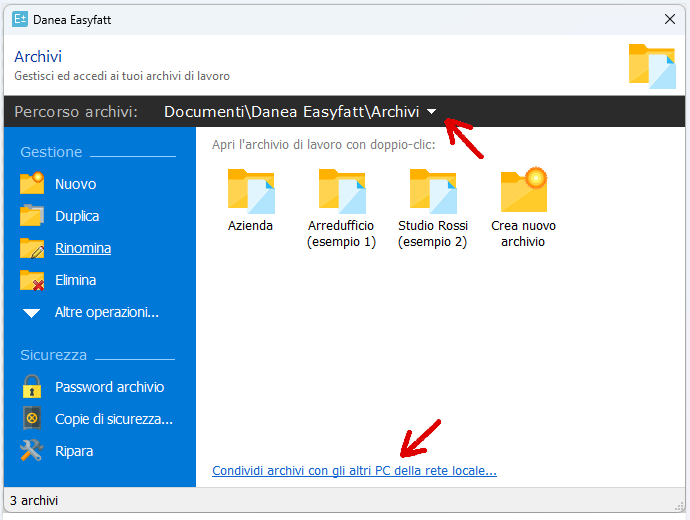Screen dimensions: 690x520
Task: Click the Duplica folder icon
Action: click(32, 215)
